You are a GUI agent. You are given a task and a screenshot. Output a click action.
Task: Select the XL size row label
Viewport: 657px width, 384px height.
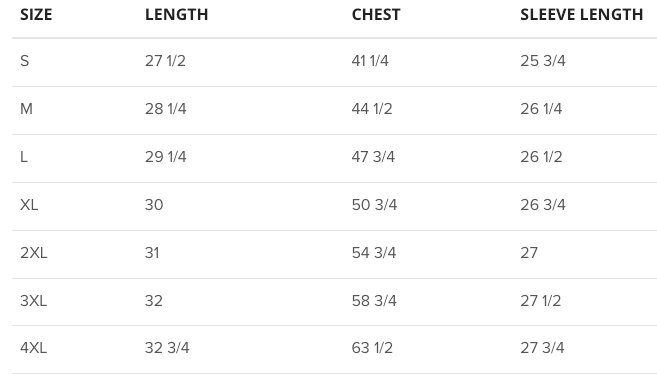pyautogui.click(x=29, y=205)
